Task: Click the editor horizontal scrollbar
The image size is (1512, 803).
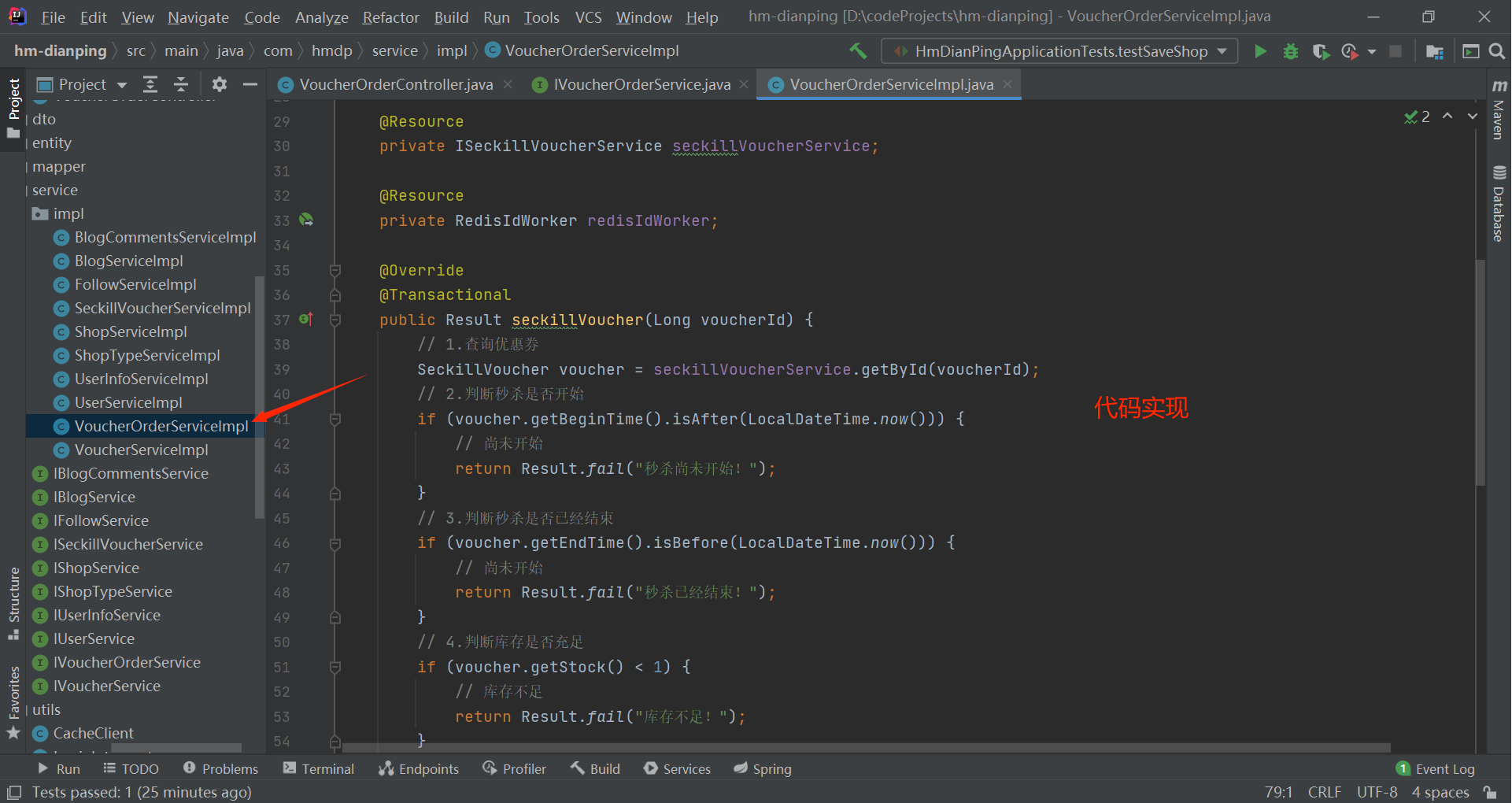Action: 866,747
